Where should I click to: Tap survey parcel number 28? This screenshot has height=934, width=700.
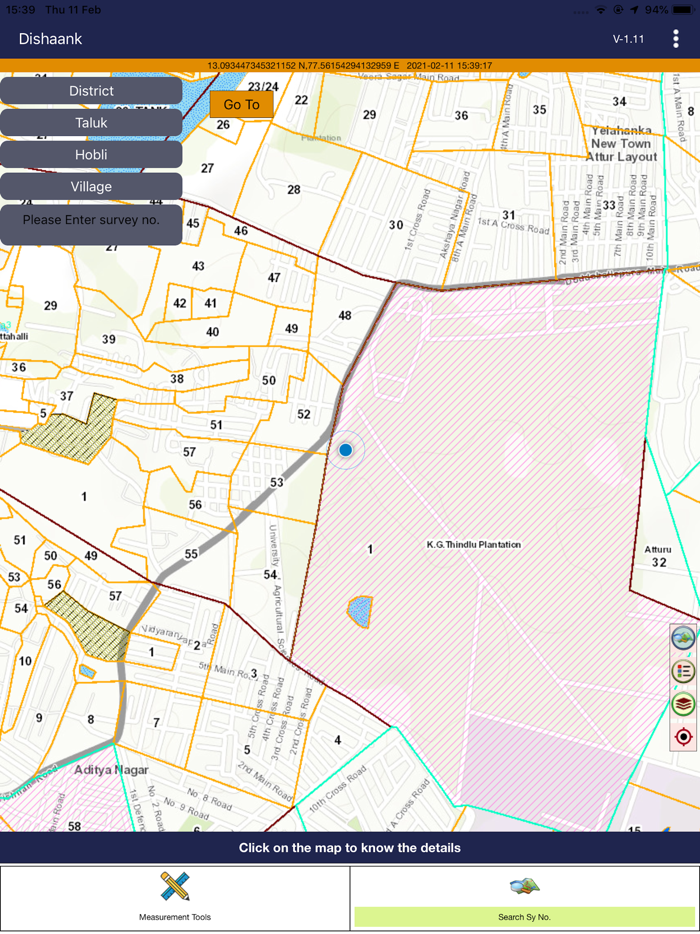pyautogui.click(x=294, y=190)
